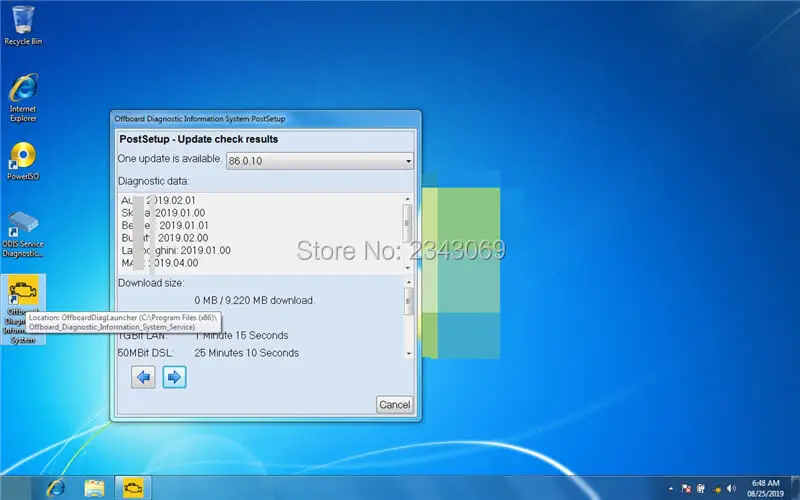Open the Recycle Bin desktop icon
Viewport: 800px width, 500px height.
tap(23, 26)
